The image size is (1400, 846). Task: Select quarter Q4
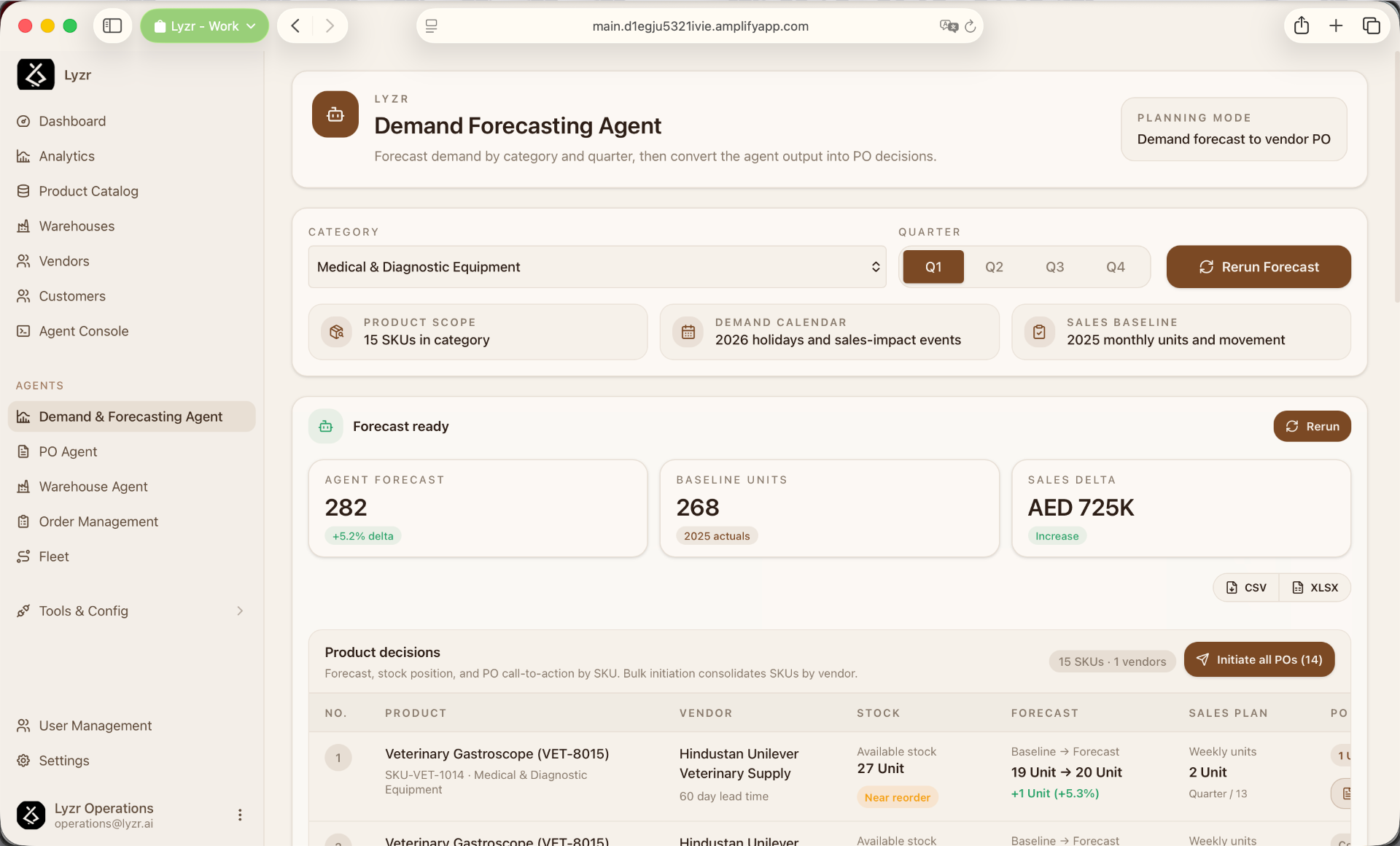(1115, 267)
